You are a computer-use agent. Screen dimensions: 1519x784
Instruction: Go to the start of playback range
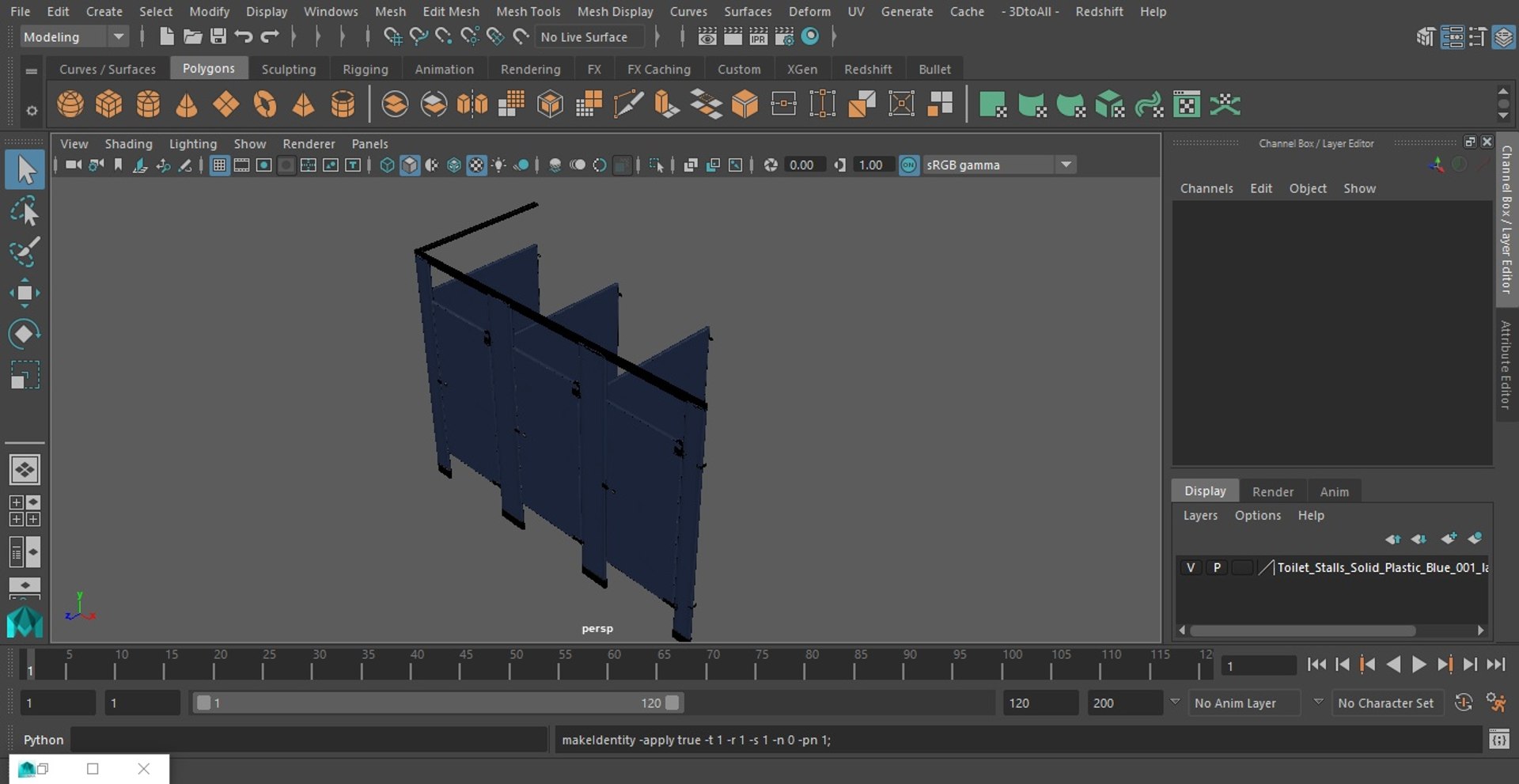coord(1316,665)
